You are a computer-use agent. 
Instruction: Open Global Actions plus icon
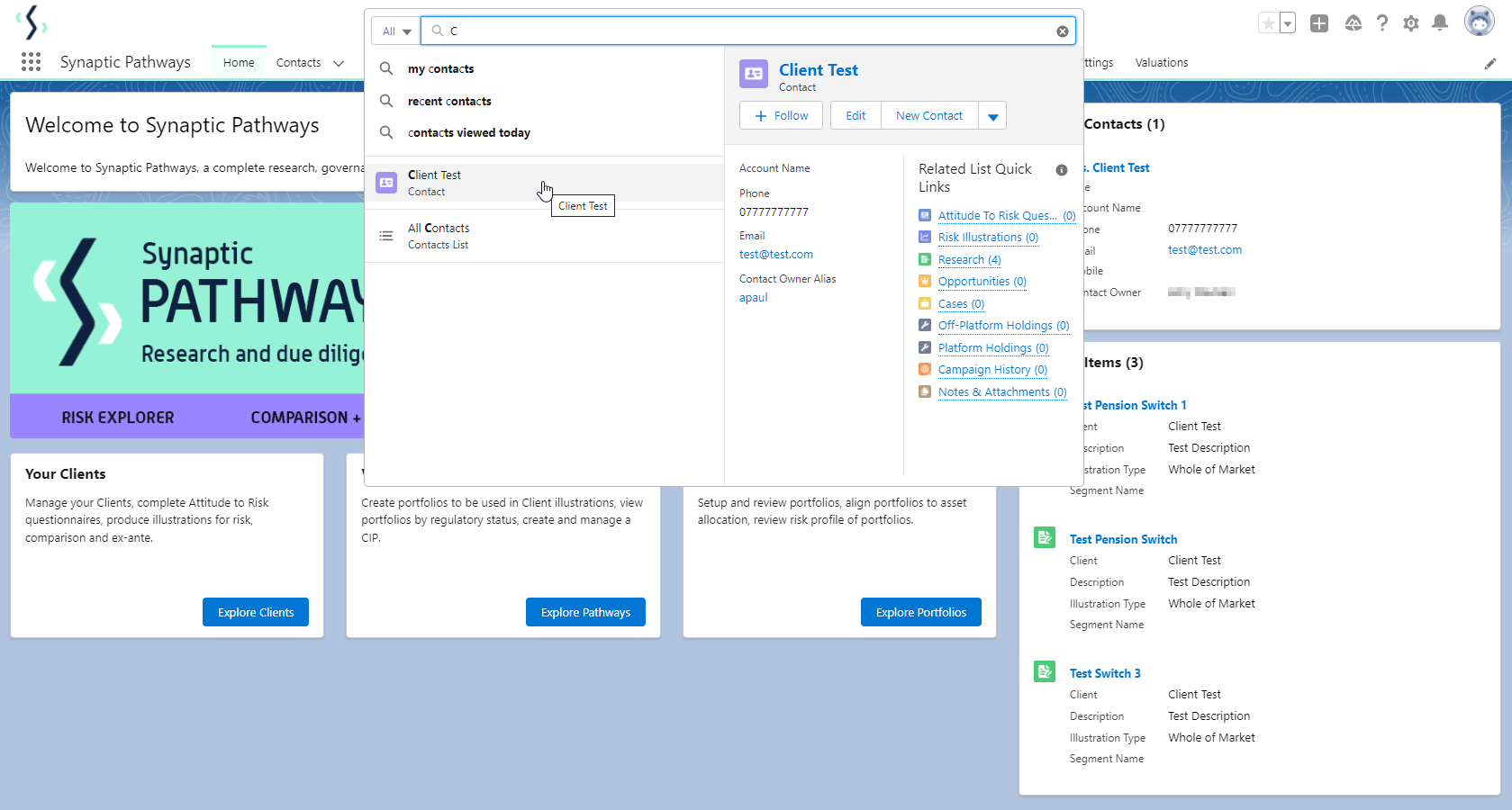pyautogui.click(x=1319, y=23)
